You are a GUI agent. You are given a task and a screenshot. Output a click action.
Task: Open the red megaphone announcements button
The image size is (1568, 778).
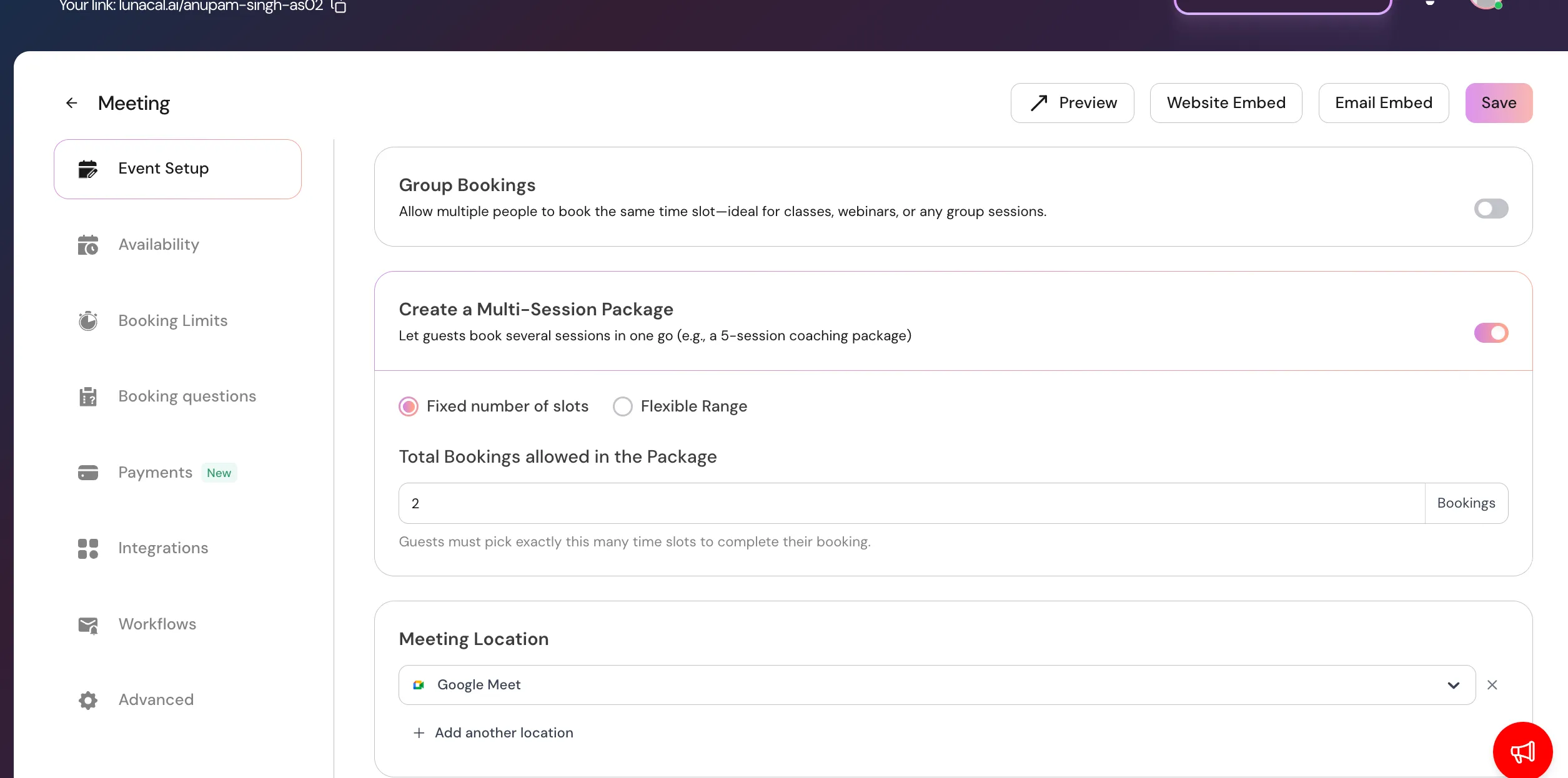[x=1522, y=751]
